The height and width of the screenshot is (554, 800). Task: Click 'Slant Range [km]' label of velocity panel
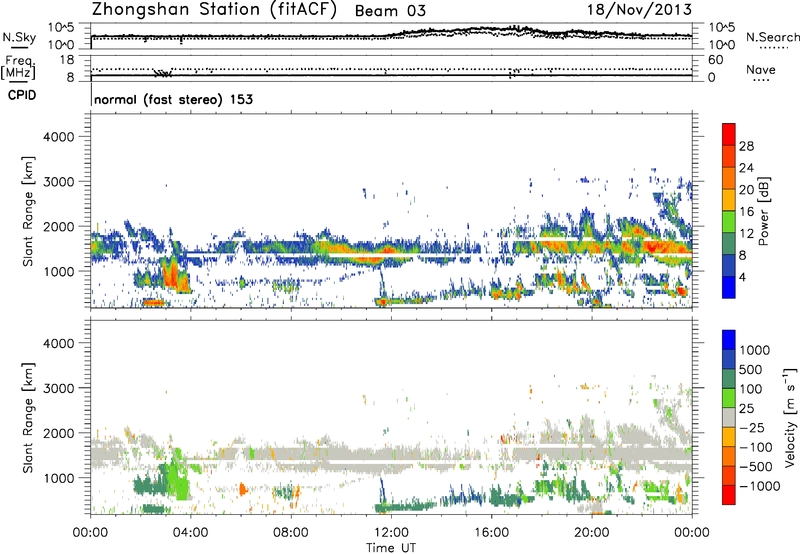click(28, 417)
